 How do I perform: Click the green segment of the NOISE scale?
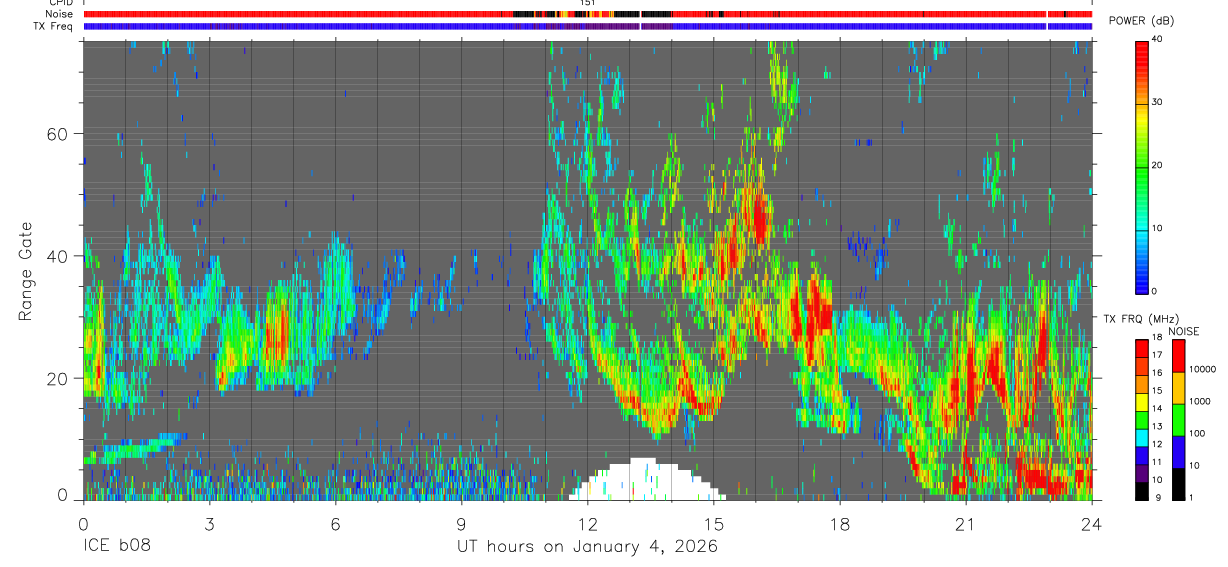[x=1177, y=419]
